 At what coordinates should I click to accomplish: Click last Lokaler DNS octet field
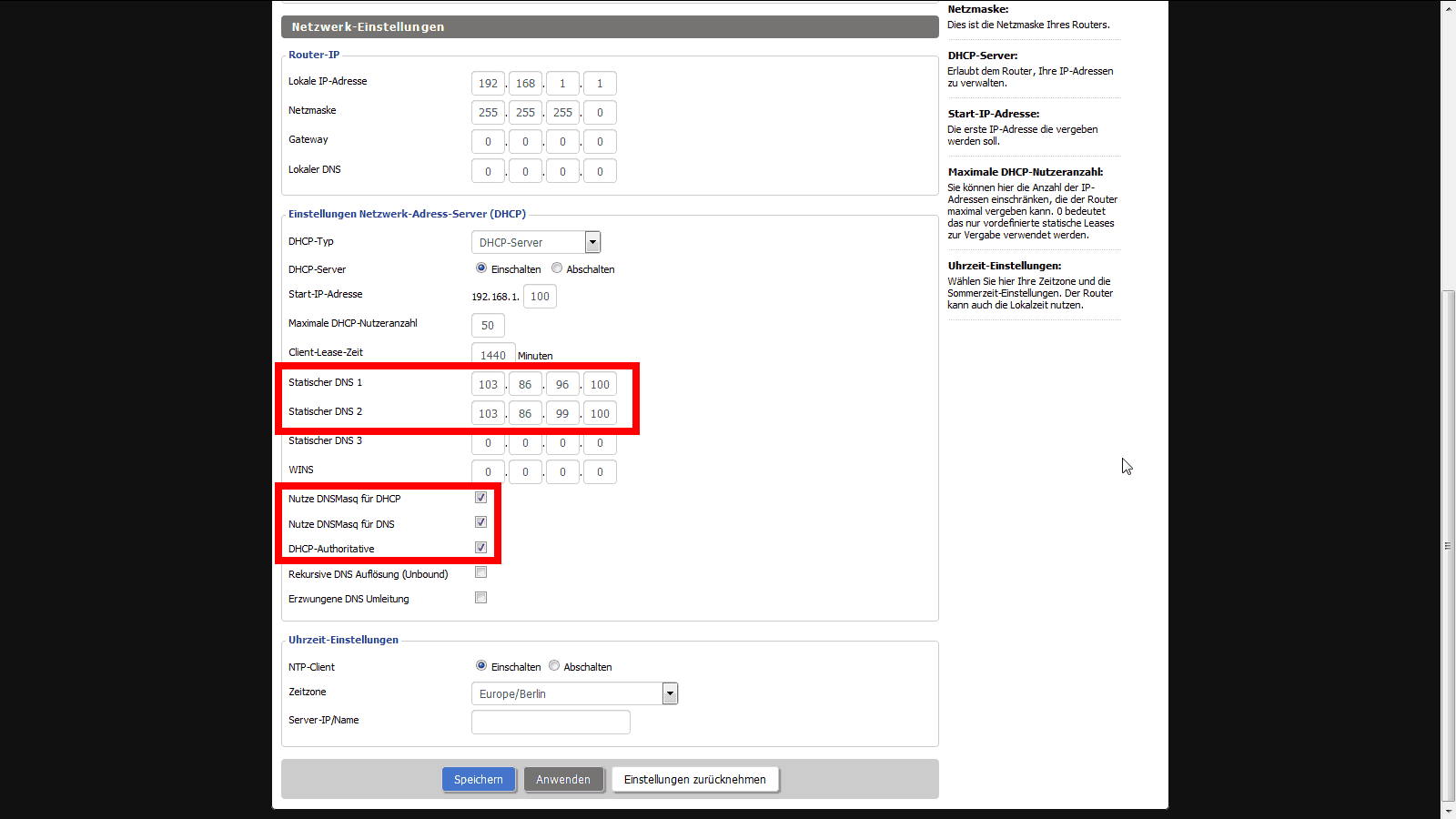(x=600, y=171)
